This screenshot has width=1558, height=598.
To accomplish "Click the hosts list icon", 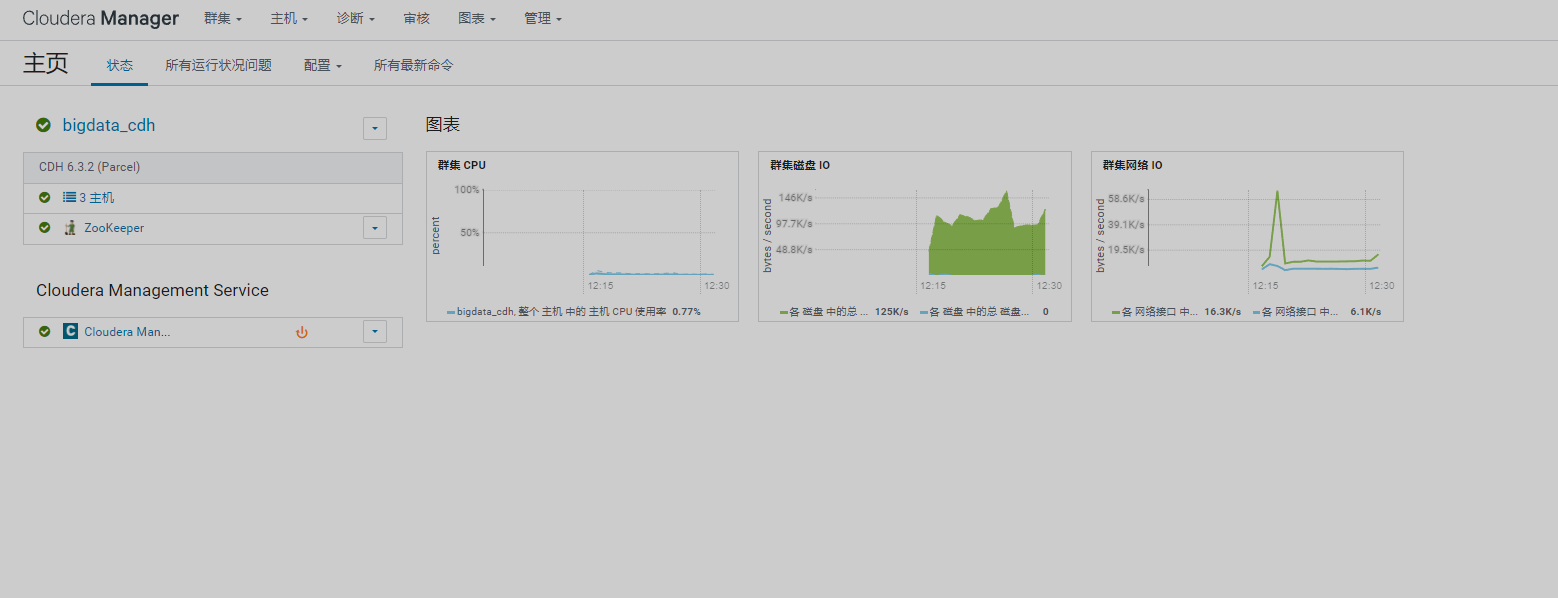I will point(70,198).
